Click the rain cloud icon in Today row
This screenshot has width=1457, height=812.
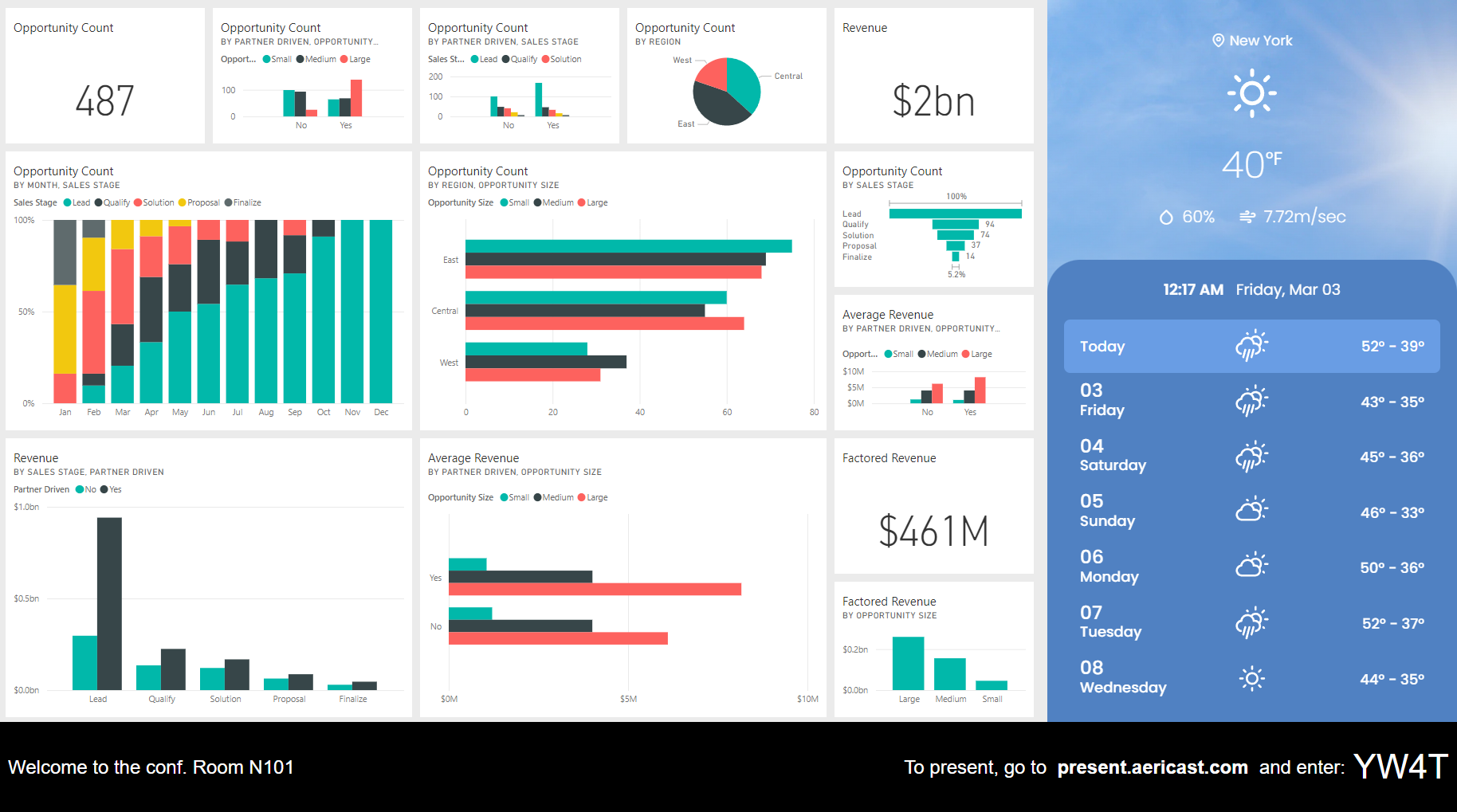coord(1251,346)
